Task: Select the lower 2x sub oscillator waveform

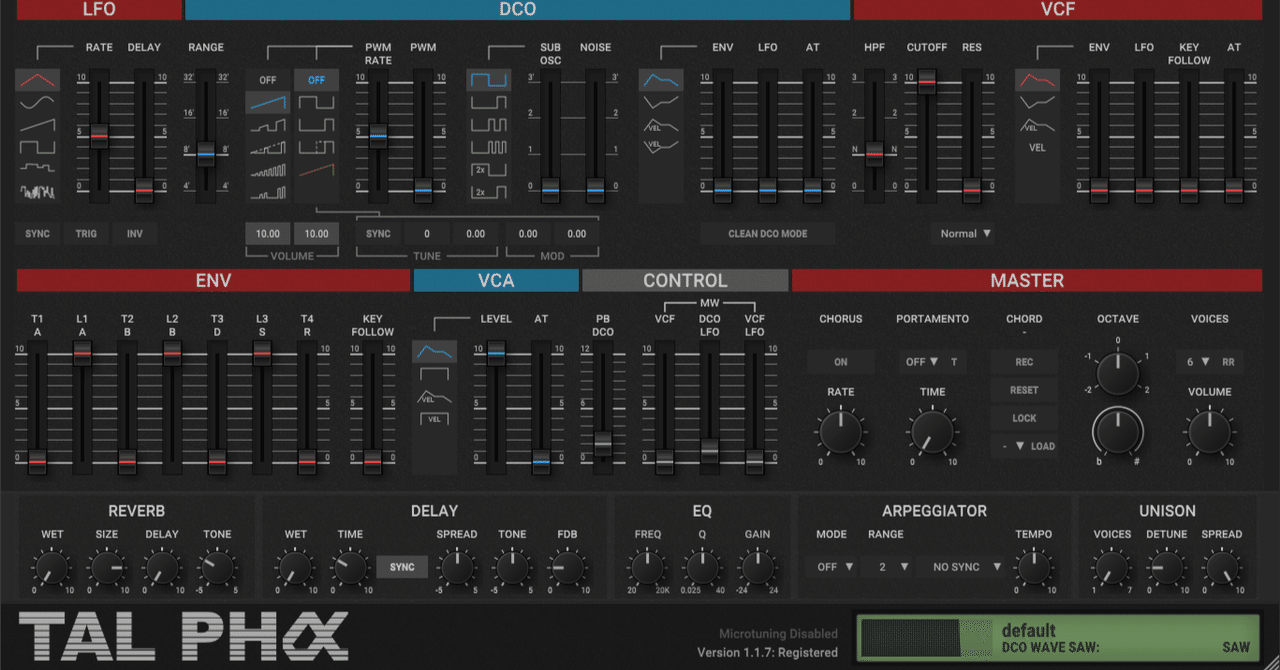Action: tap(488, 191)
